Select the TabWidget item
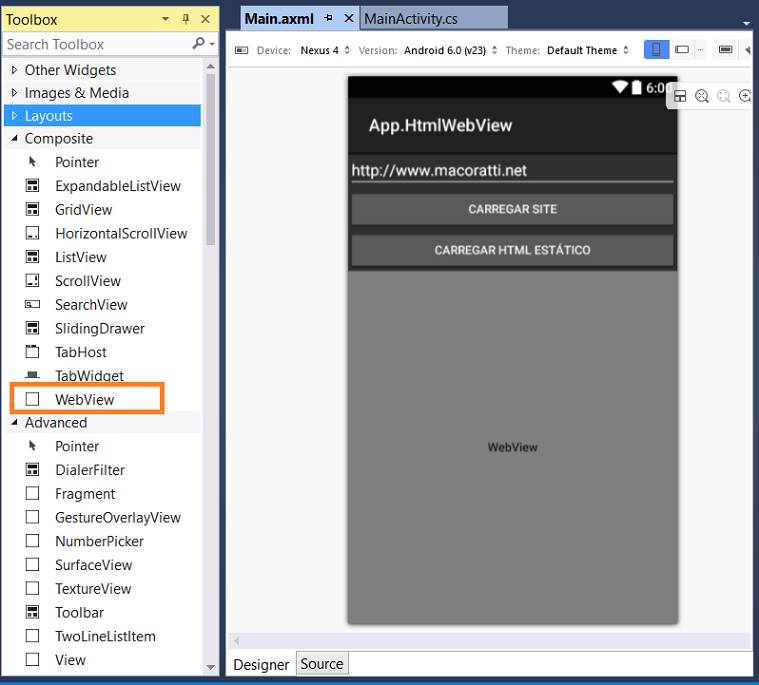This screenshot has width=759, height=685. pos(89,375)
